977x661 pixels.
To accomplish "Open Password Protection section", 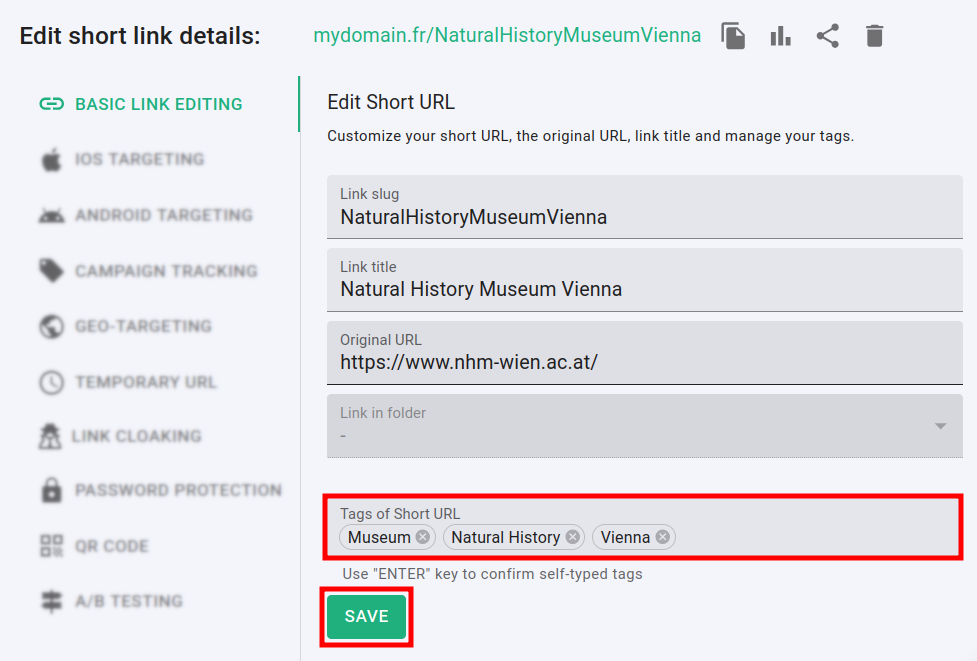I will pos(178,490).
